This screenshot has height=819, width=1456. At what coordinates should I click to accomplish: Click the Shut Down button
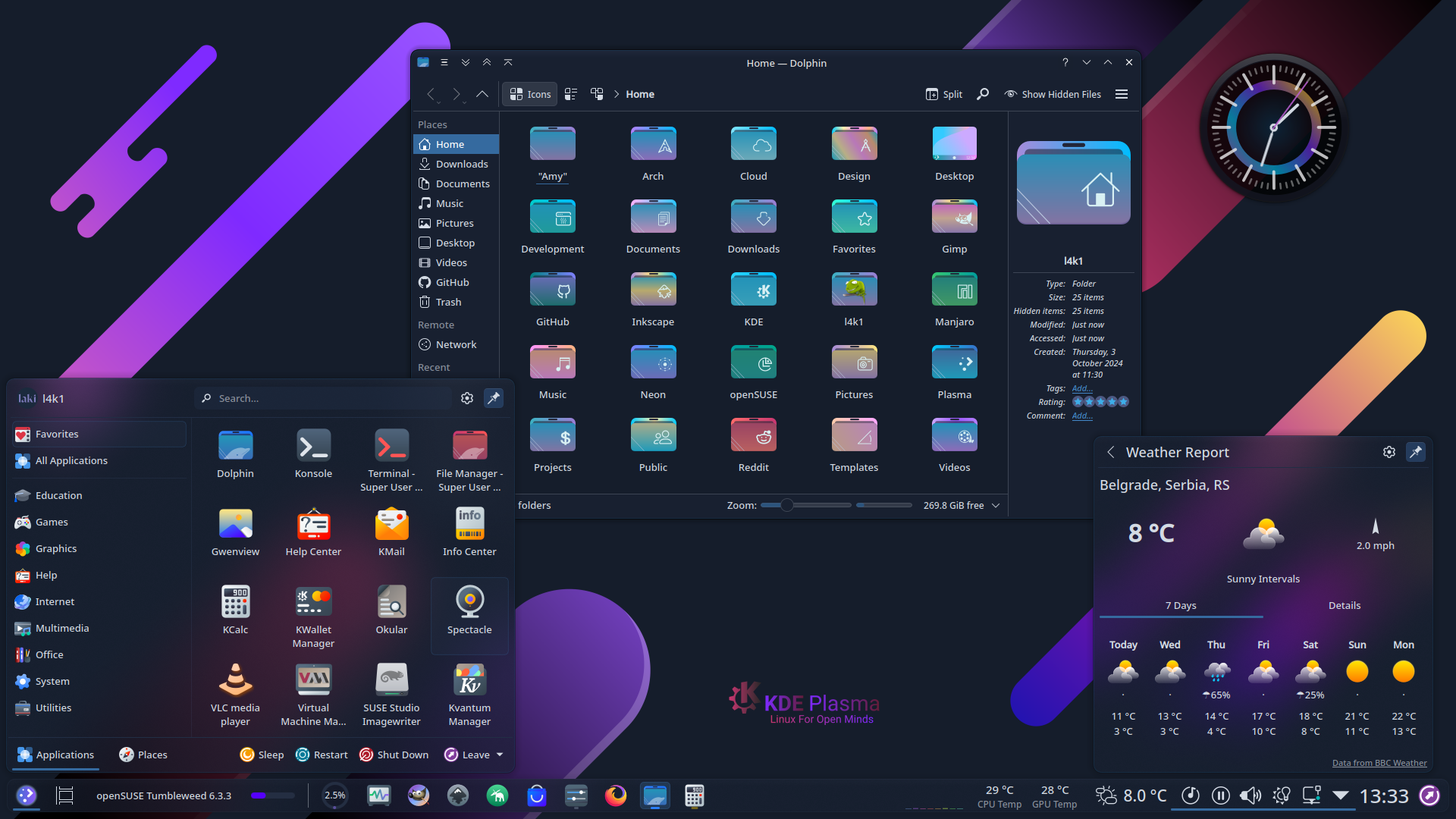point(394,755)
